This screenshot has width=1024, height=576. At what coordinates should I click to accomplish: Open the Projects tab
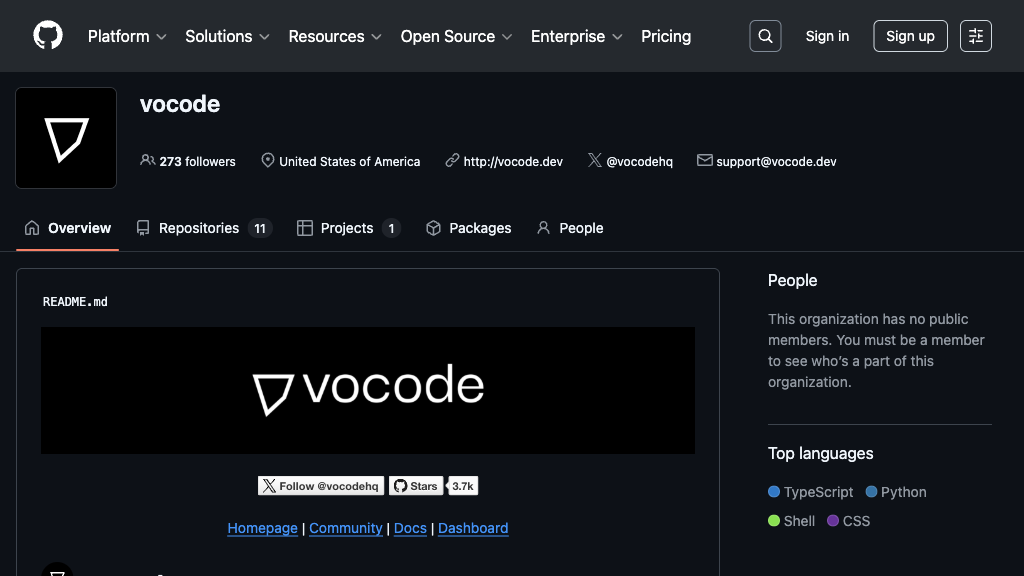point(348,228)
